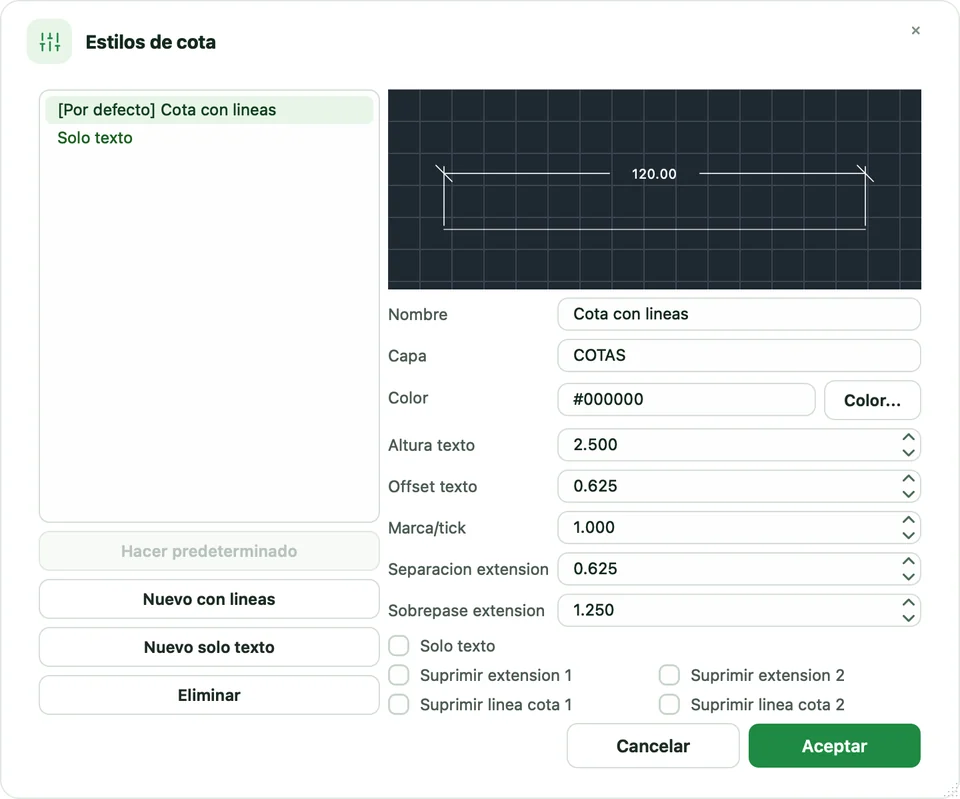Viewport: 960px width, 799px height.
Task: Click the Color hex value field
Action: point(686,400)
